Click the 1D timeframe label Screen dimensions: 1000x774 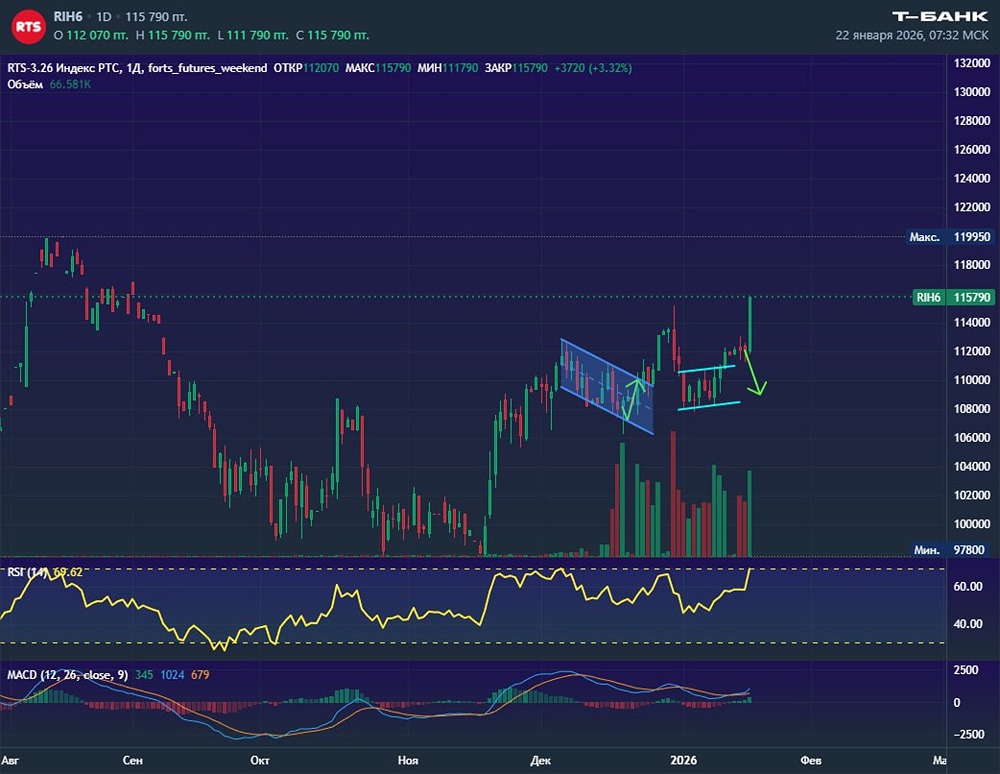(103, 17)
